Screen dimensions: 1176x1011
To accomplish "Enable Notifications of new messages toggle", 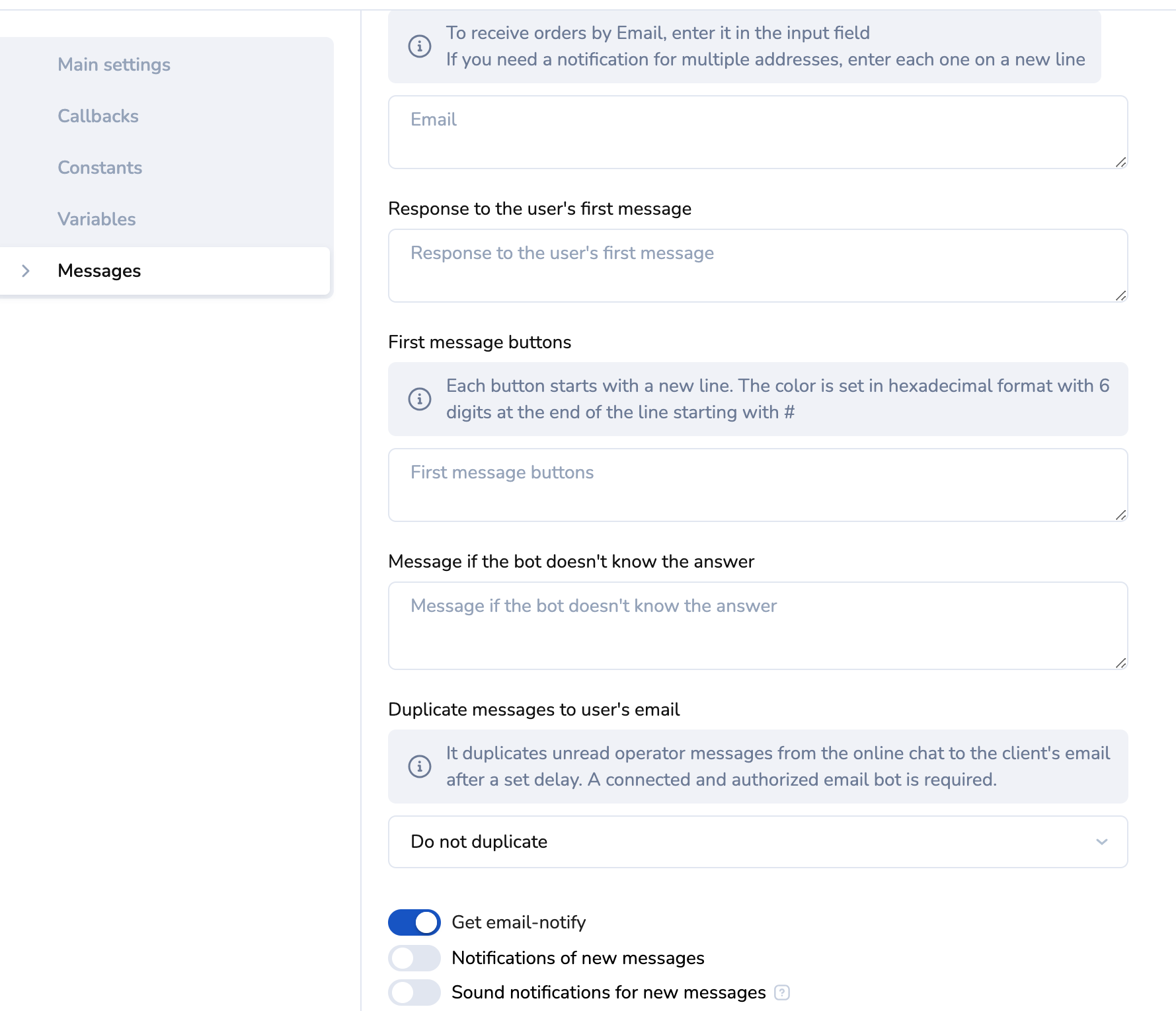I will tap(414, 958).
